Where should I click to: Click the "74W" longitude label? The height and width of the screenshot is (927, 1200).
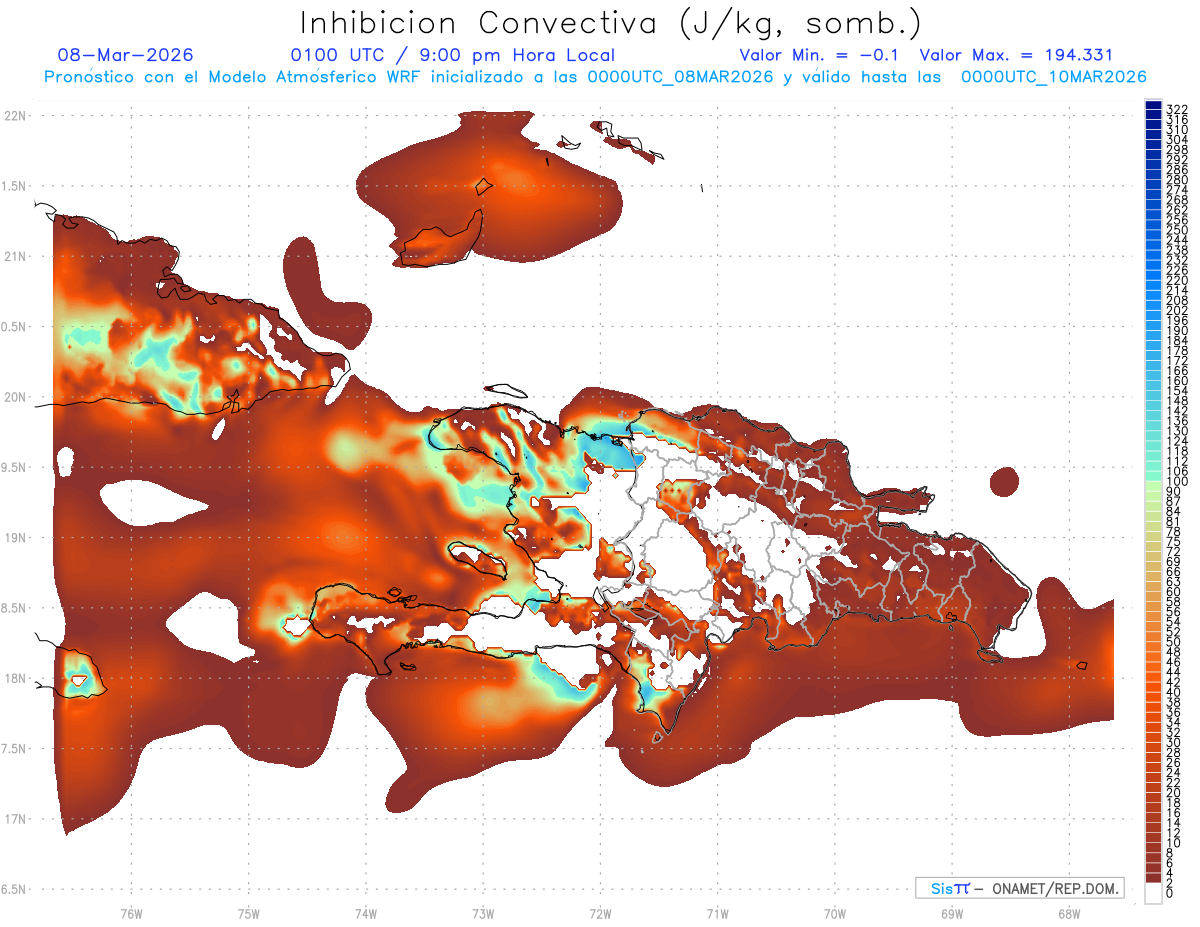(365, 913)
